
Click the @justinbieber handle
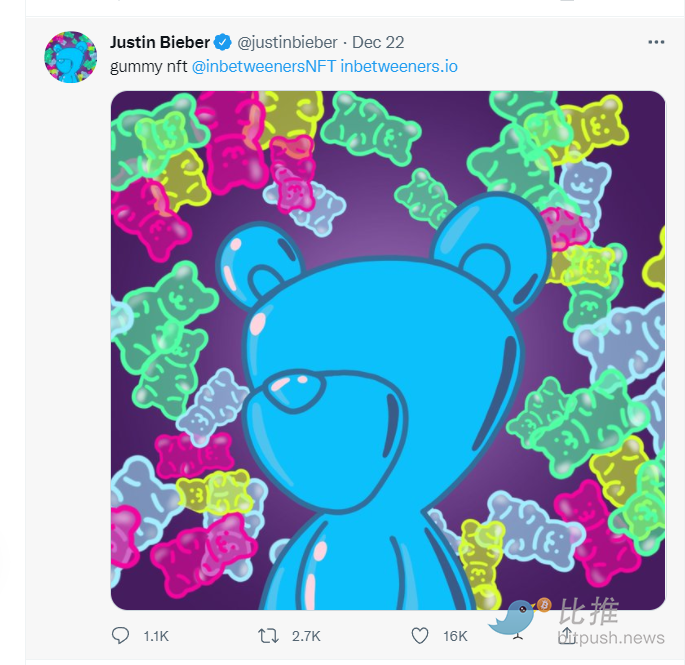point(287,43)
